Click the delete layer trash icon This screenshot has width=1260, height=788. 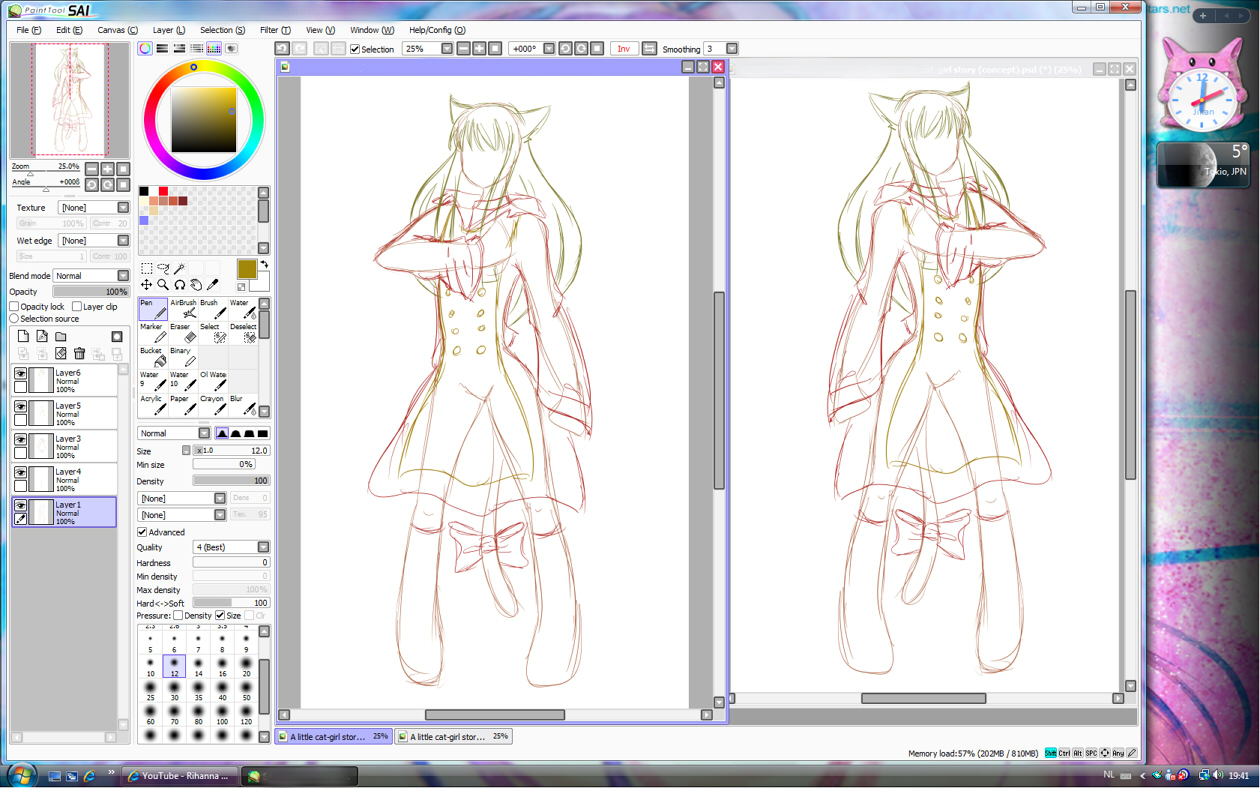pos(80,354)
